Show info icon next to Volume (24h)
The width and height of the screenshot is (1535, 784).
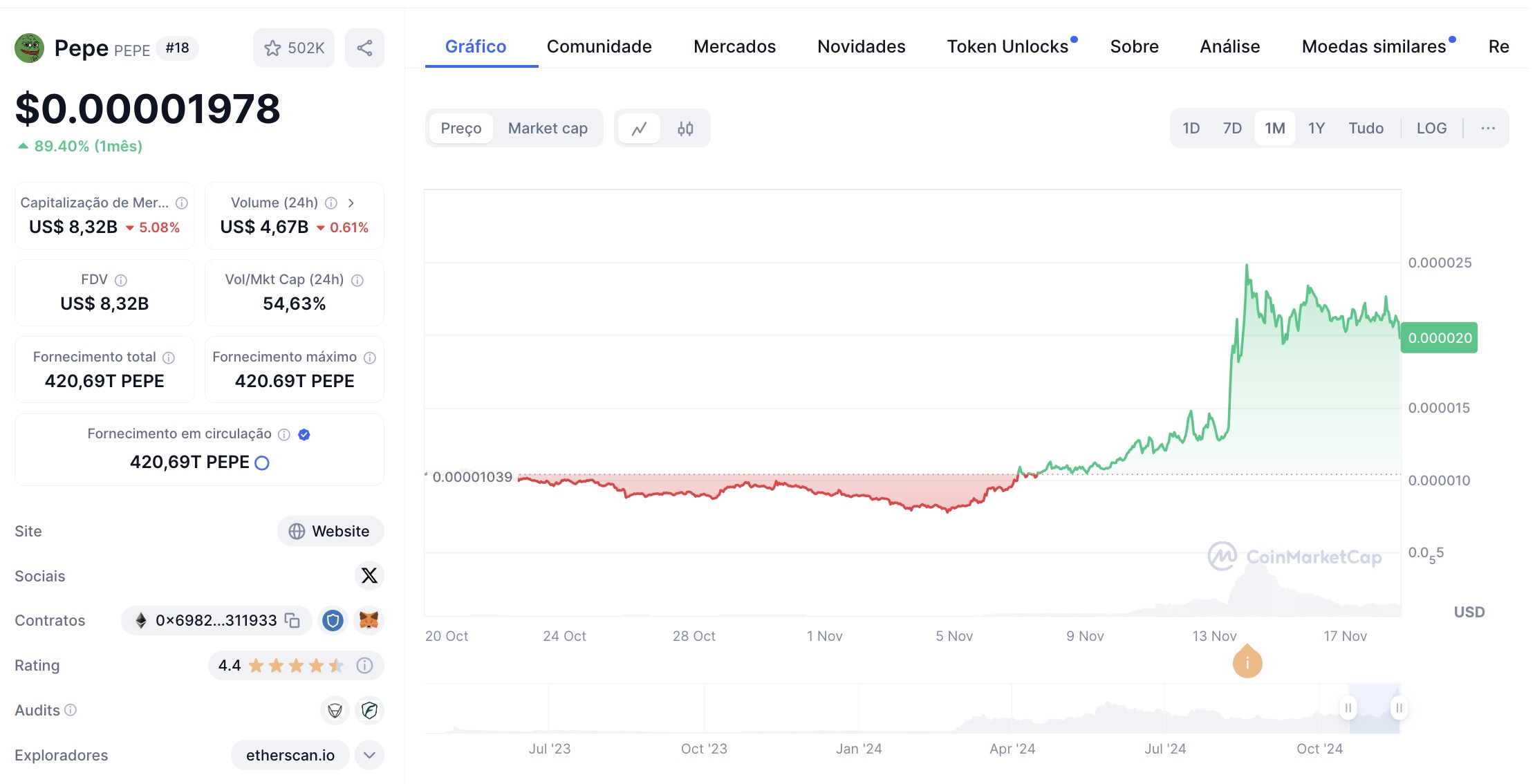point(331,203)
